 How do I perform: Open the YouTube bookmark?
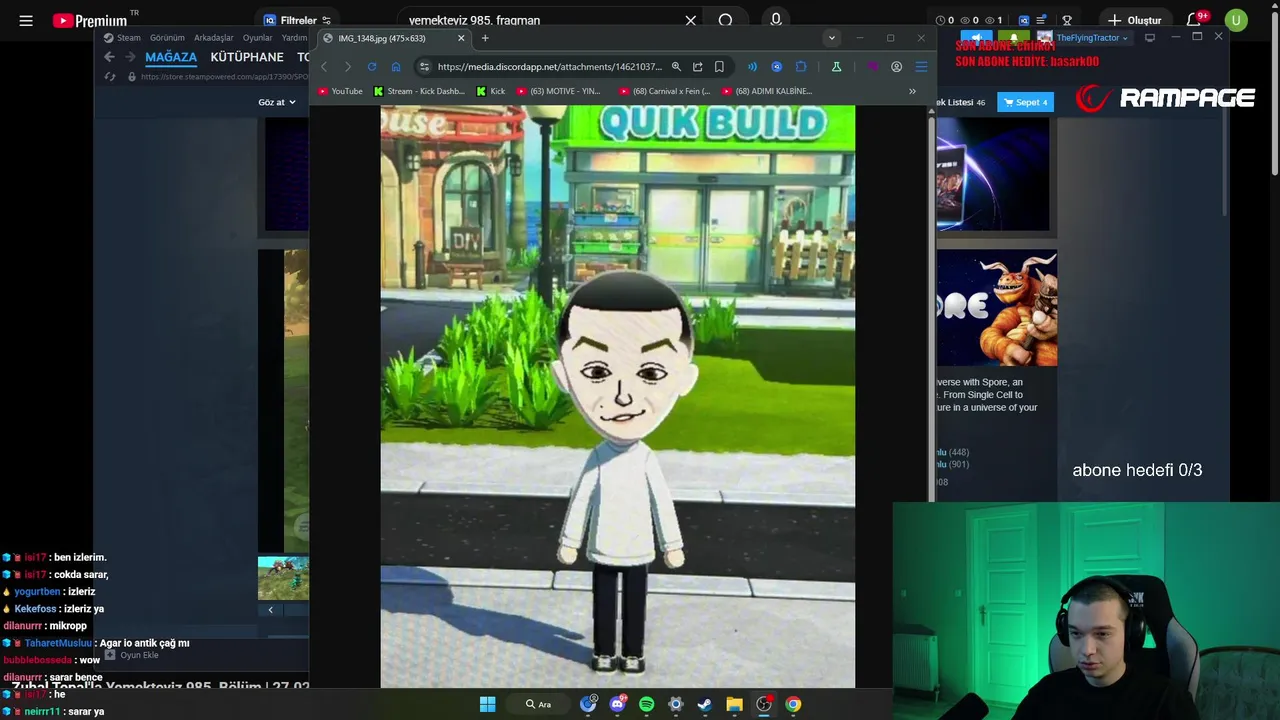coord(340,91)
